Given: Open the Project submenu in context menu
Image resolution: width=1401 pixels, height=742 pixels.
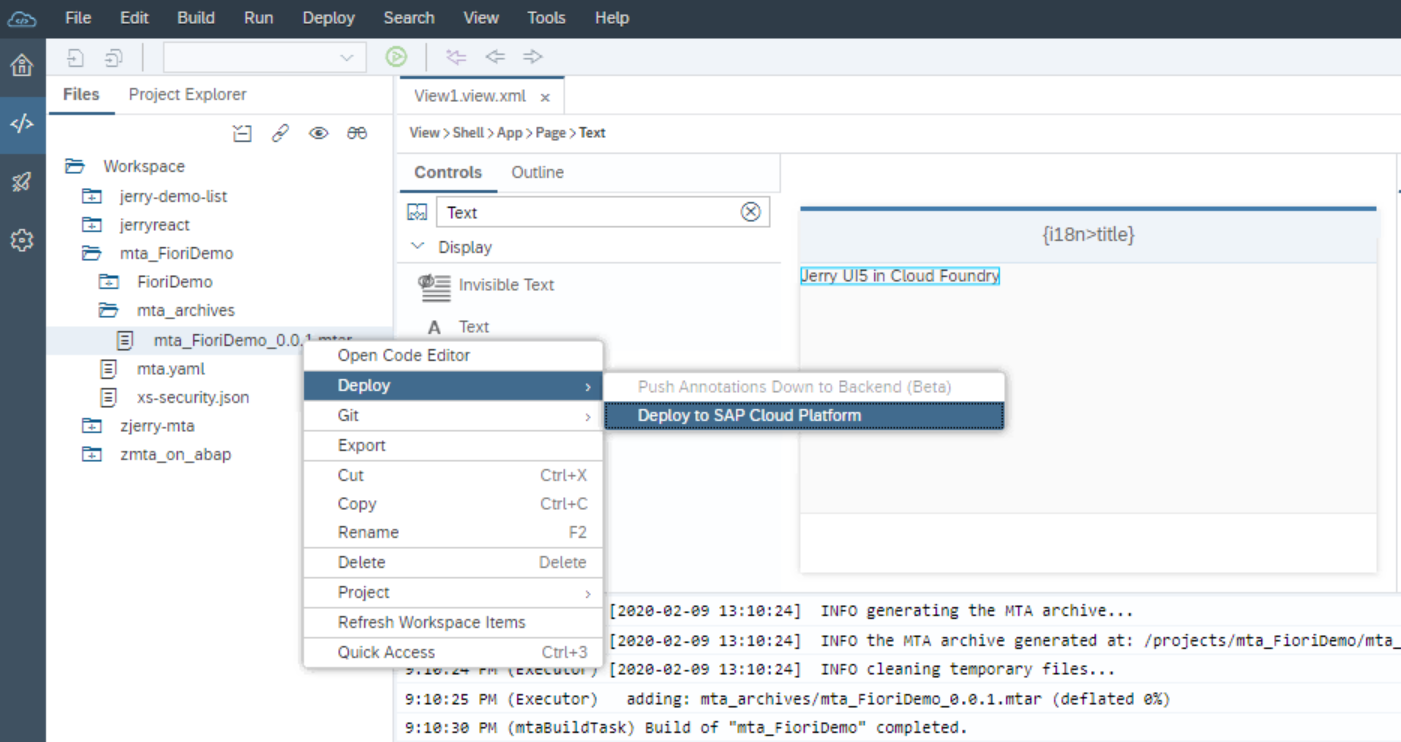Looking at the screenshot, I should coord(453,593).
